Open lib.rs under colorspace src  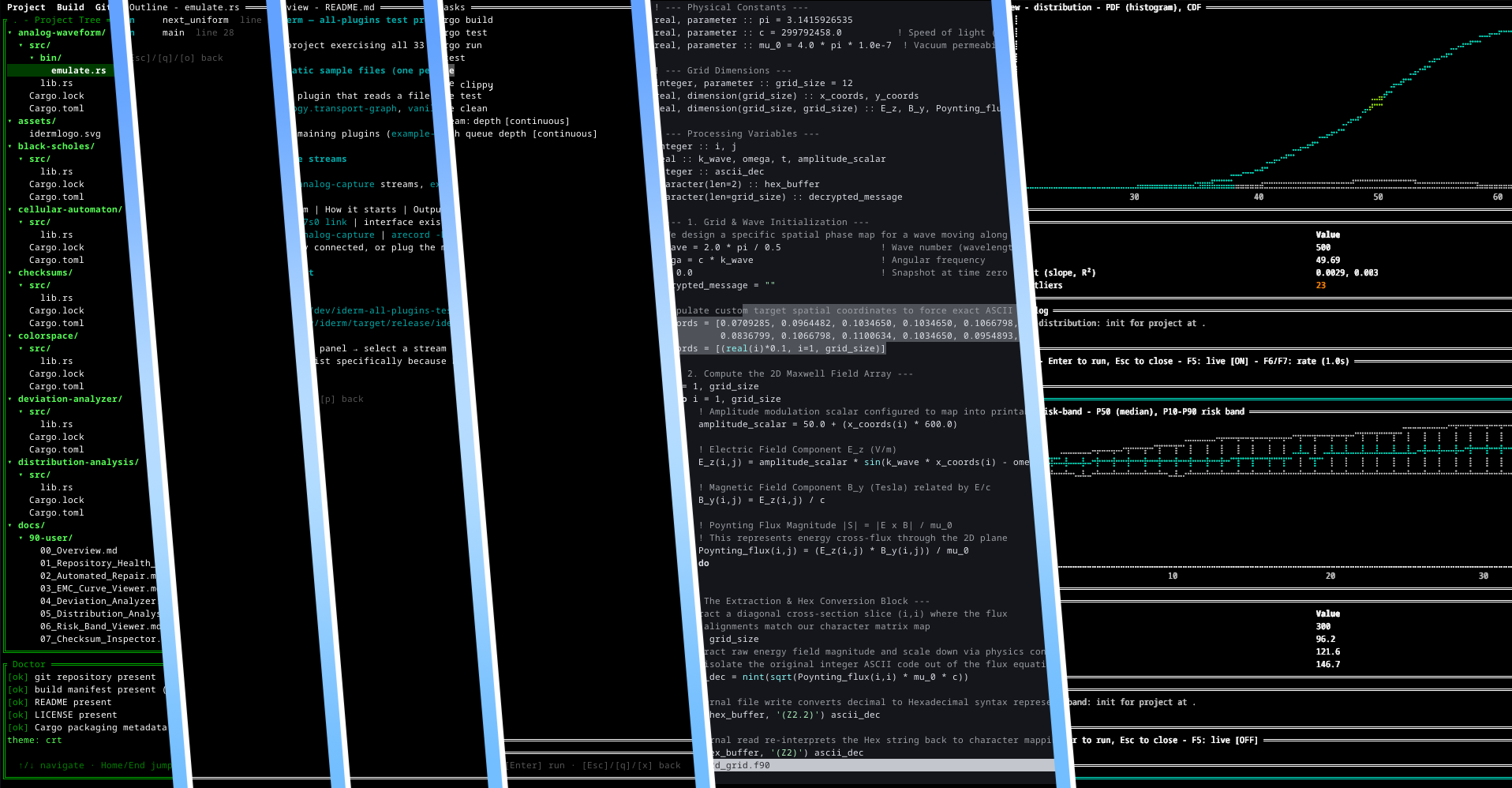[x=56, y=361]
